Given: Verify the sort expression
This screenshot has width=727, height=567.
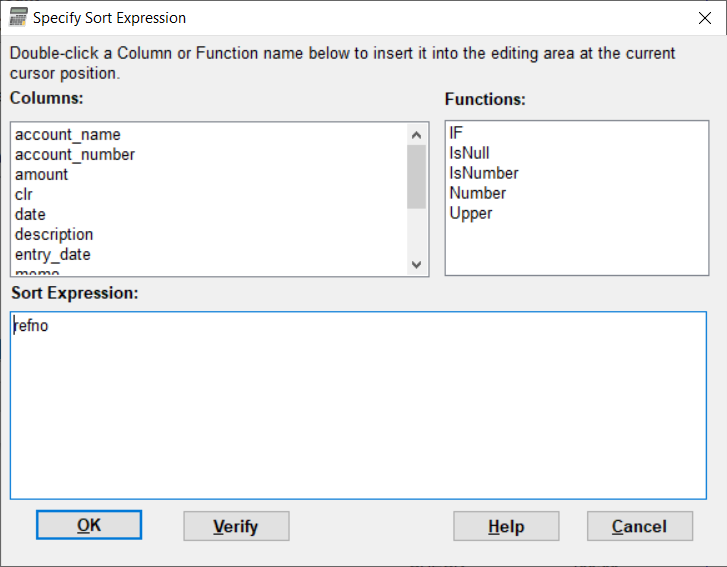Looking at the screenshot, I should (236, 526).
